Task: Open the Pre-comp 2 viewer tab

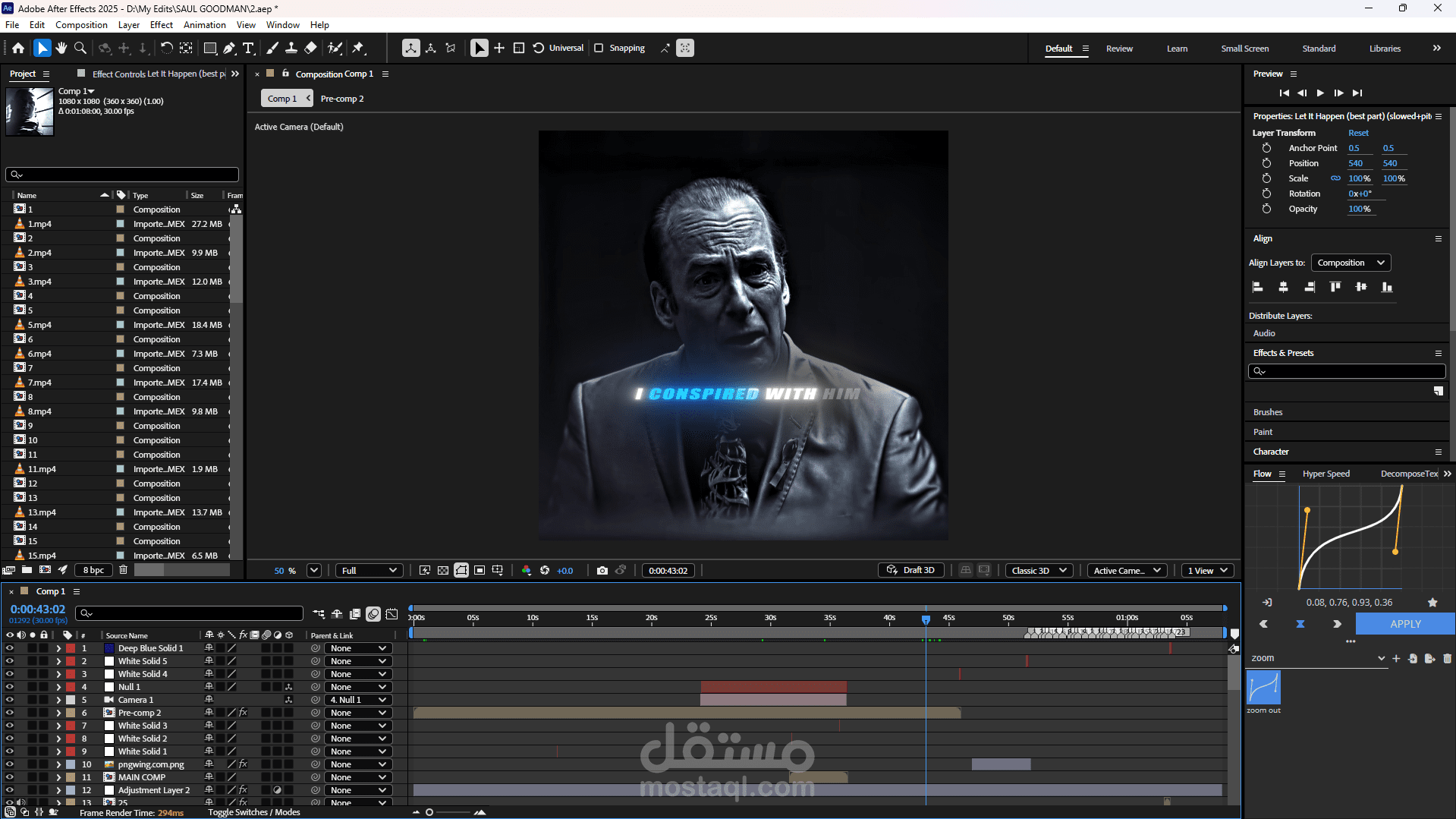Action: pos(342,99)
